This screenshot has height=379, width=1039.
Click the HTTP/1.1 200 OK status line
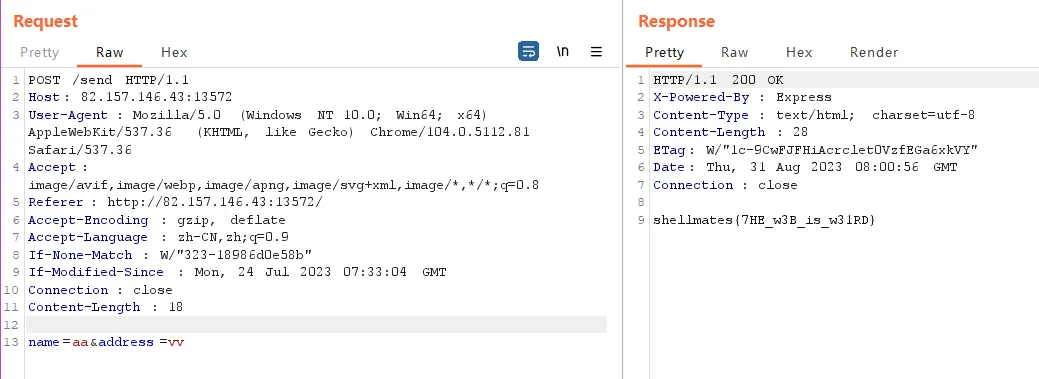(718, 80)
